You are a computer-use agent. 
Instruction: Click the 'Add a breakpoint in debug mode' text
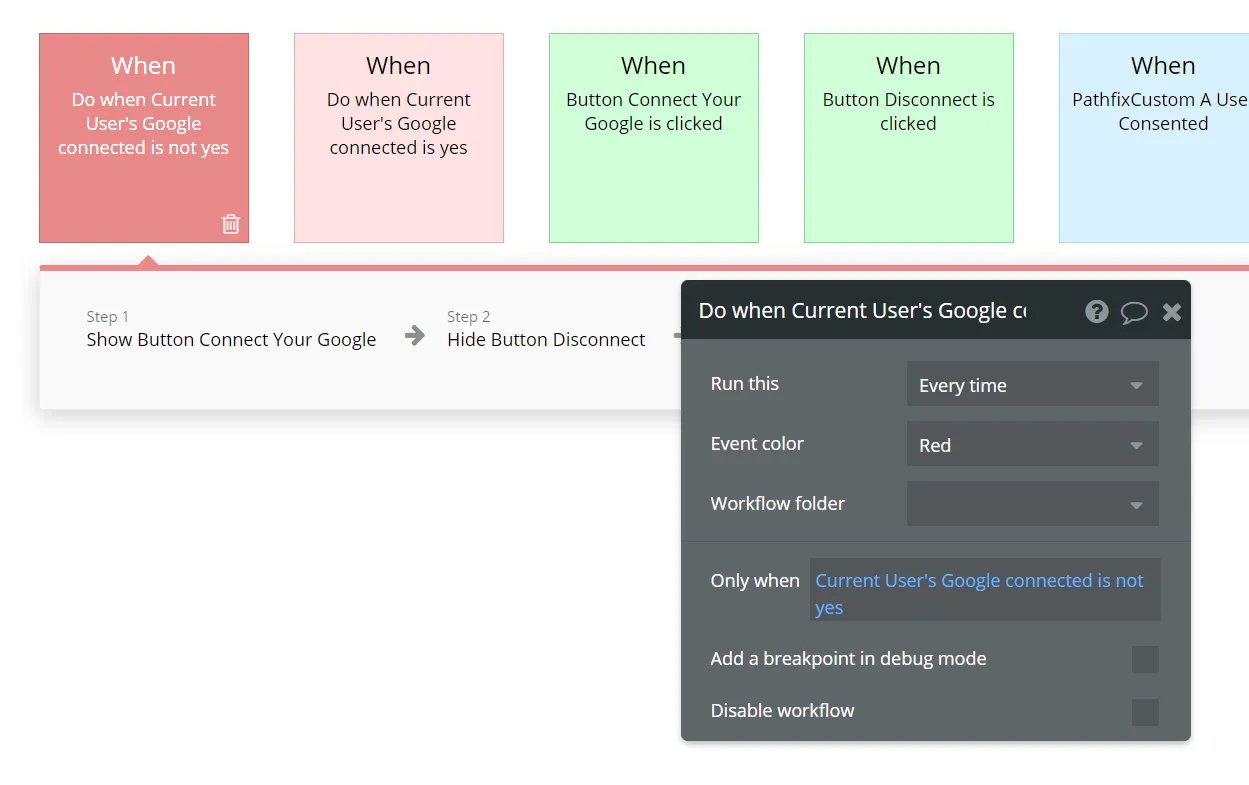click(849, 659)
